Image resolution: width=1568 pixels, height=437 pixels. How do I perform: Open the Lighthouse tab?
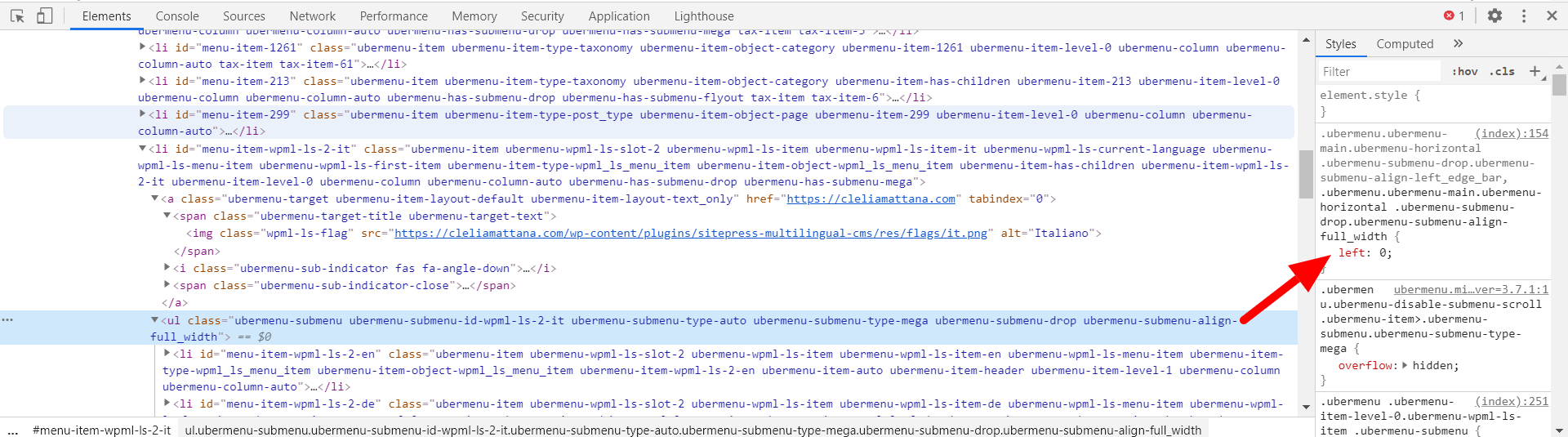pyautogui.click(x=704, y=16)
